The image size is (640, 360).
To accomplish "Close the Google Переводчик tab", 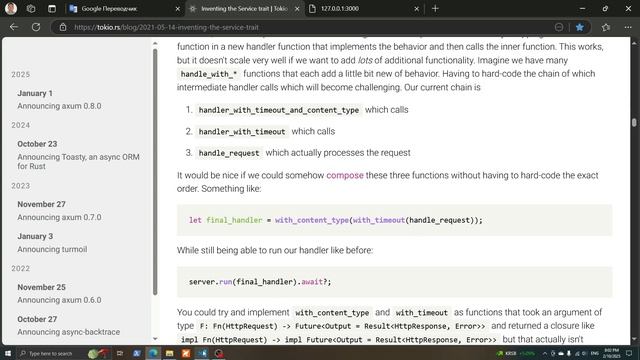I will 178,9.
